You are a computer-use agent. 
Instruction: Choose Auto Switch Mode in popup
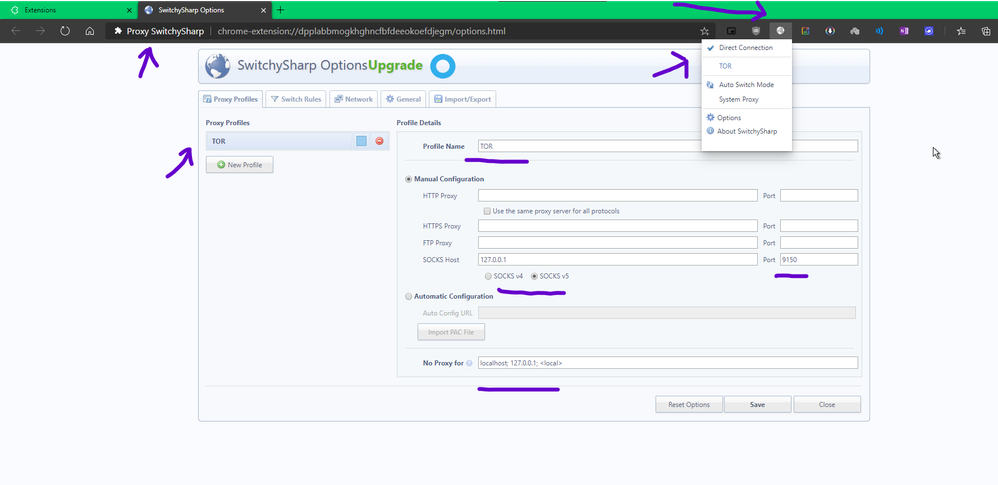[747, 85]
